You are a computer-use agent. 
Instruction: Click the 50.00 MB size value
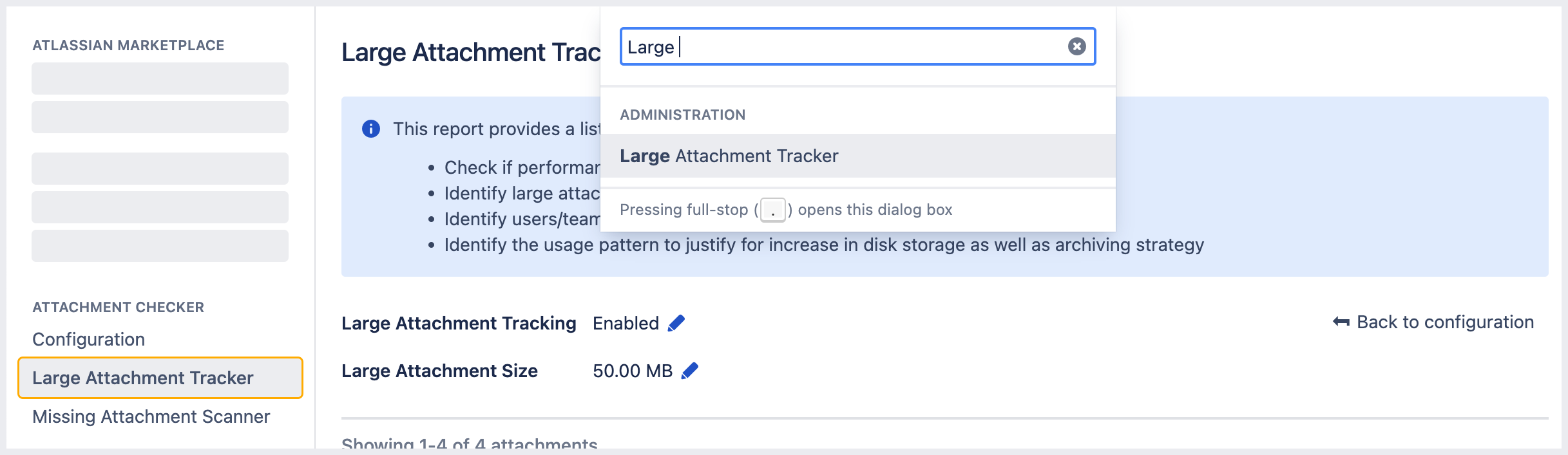pos(632,371)
